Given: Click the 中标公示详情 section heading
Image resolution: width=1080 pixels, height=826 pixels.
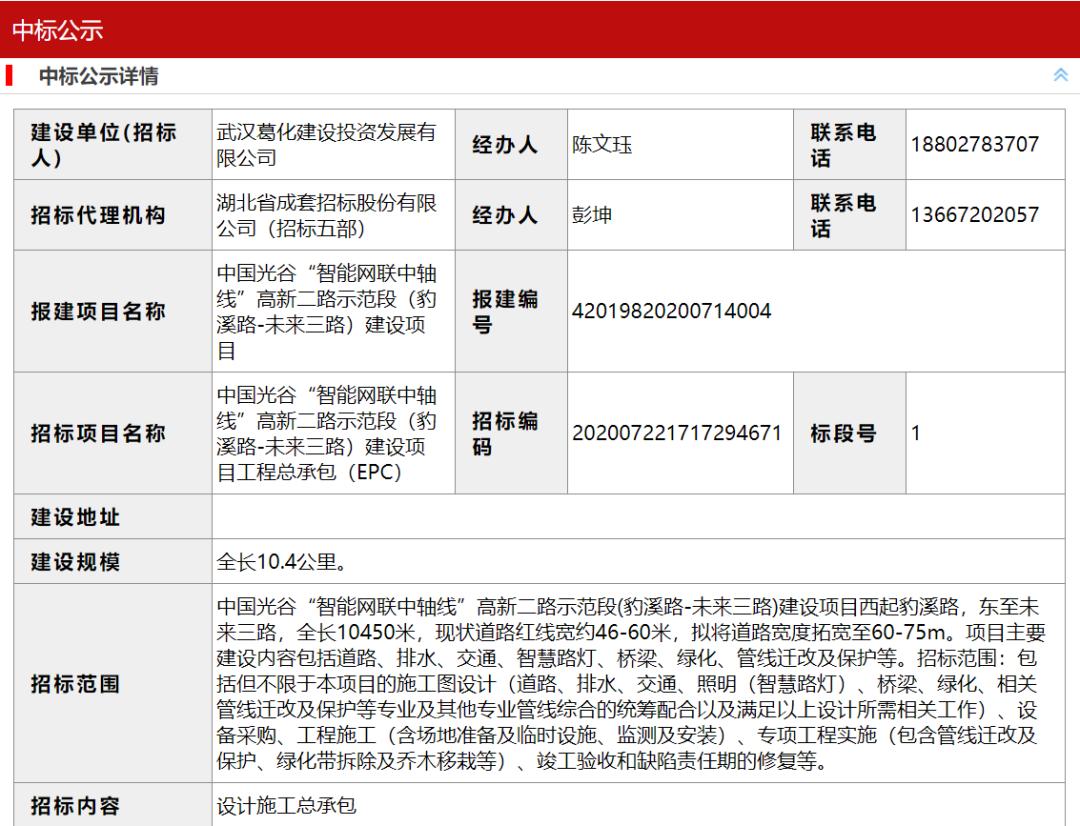Looking at the screenshot, I should 98,76.
